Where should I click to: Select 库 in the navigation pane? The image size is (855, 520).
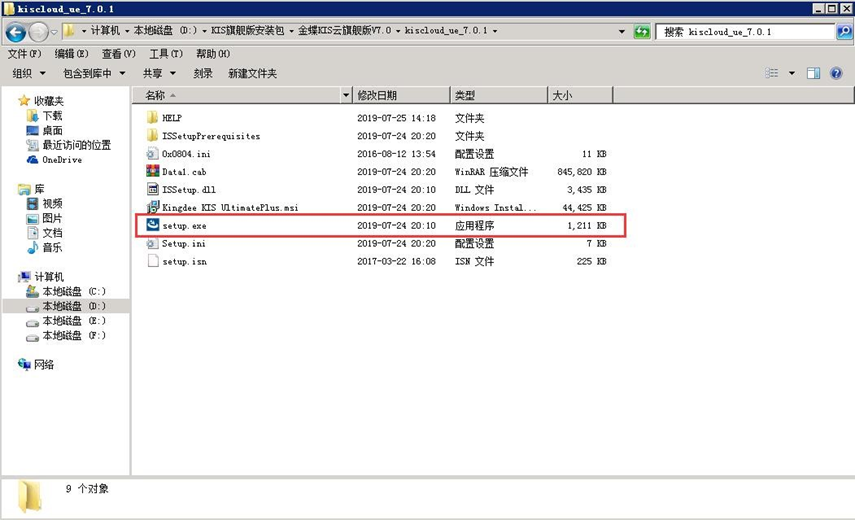point(39,189)
